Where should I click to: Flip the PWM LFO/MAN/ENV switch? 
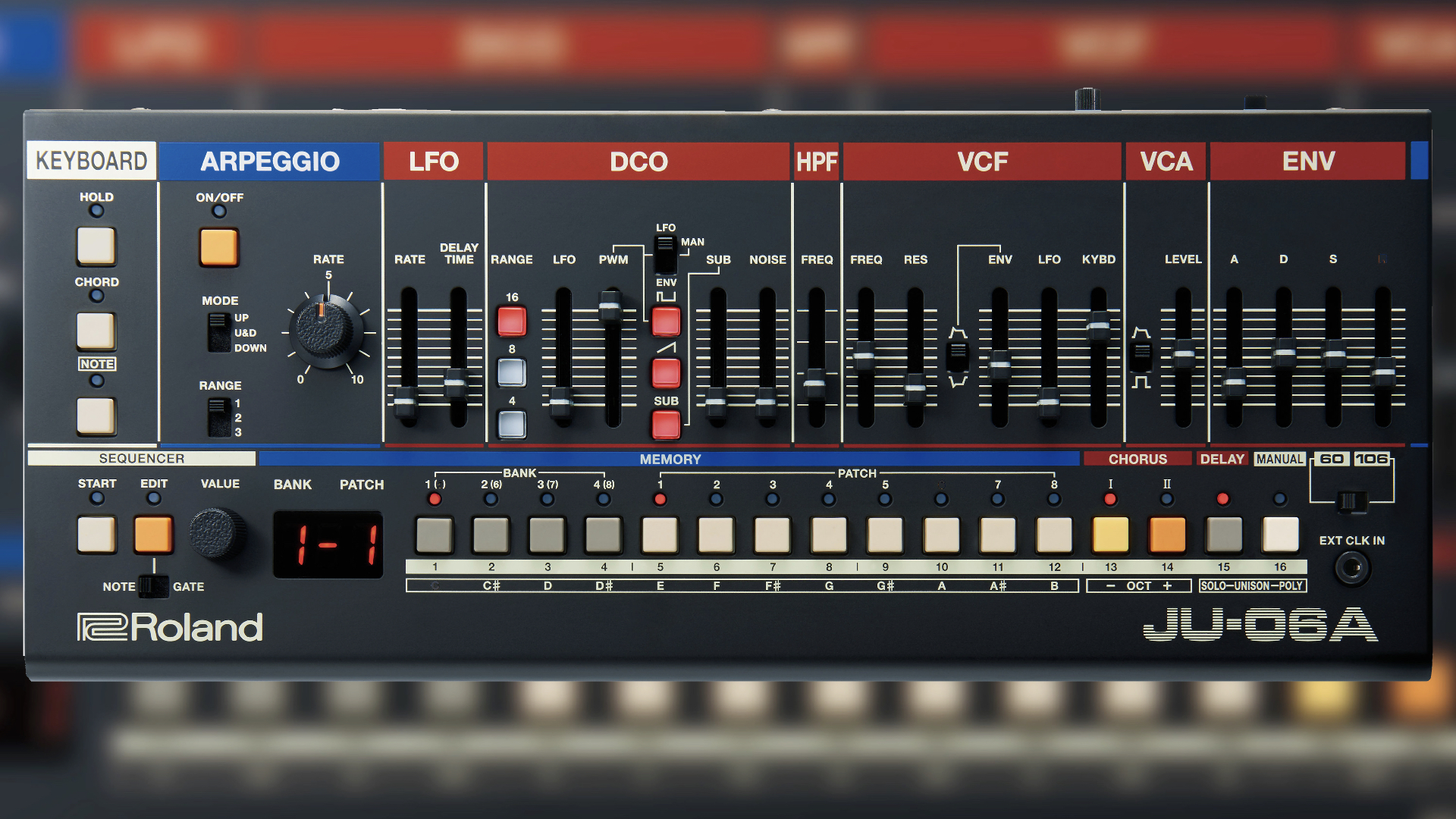pos(665,255)
